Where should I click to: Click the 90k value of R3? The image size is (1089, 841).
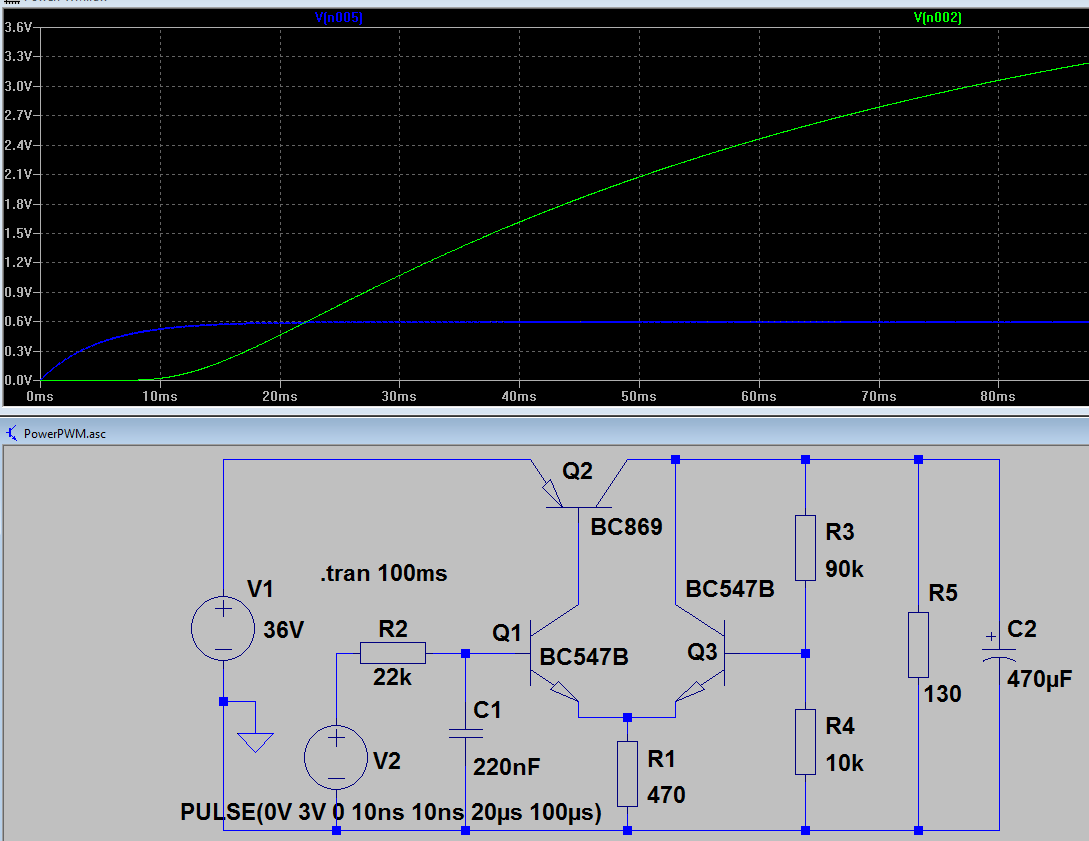(845, 569)
